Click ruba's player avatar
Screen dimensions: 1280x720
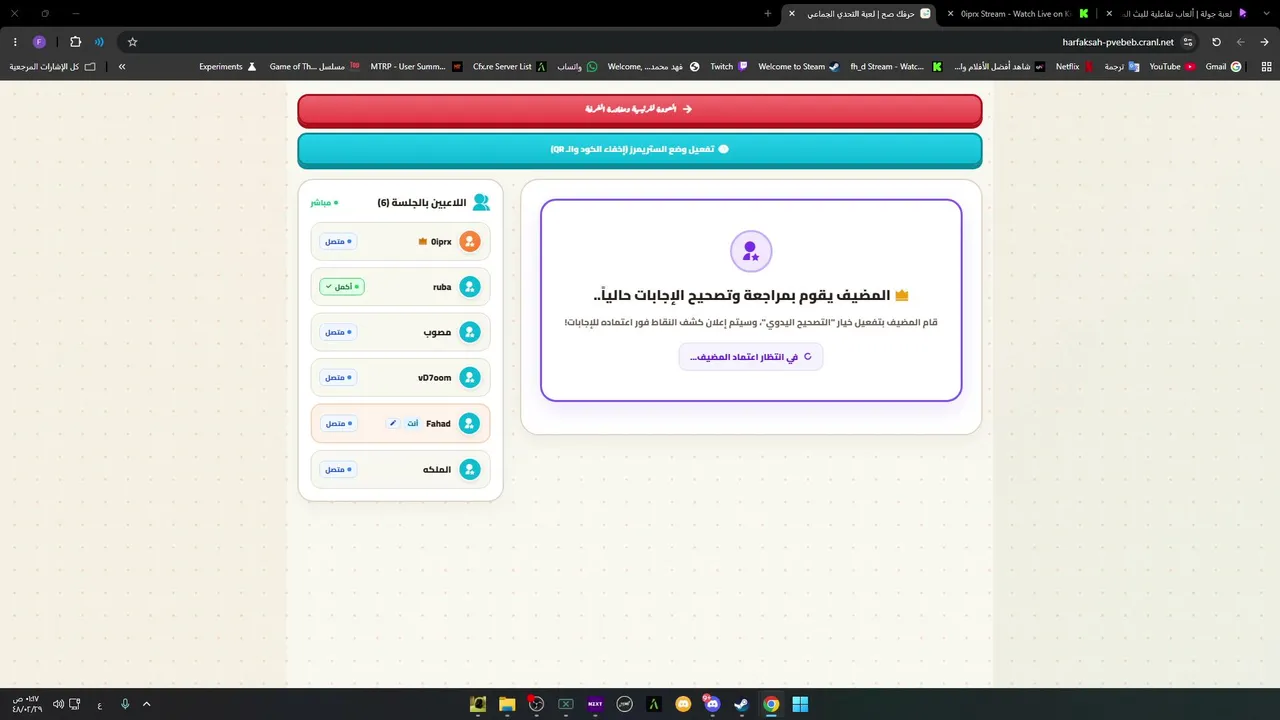[x=469, y=287]
